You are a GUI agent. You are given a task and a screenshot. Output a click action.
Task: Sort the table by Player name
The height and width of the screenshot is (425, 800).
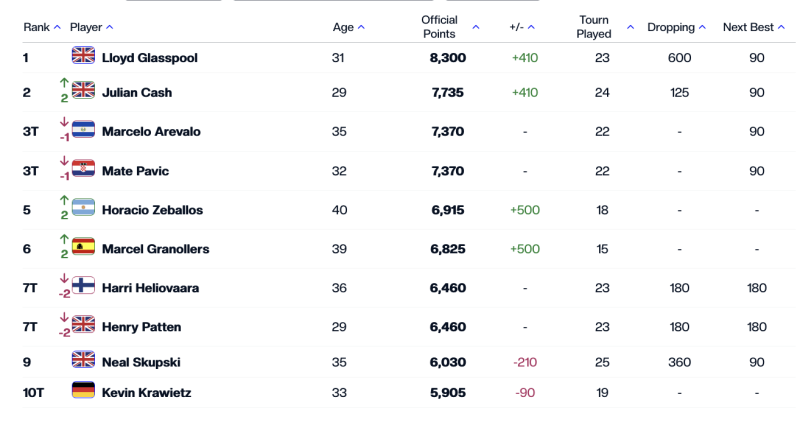(x=91, y=27)
